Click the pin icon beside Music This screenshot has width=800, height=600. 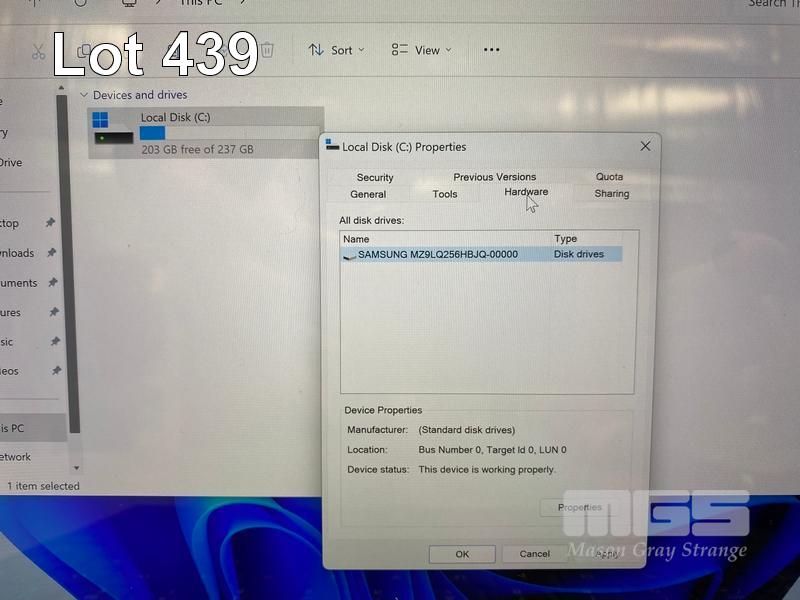point(51,342)
